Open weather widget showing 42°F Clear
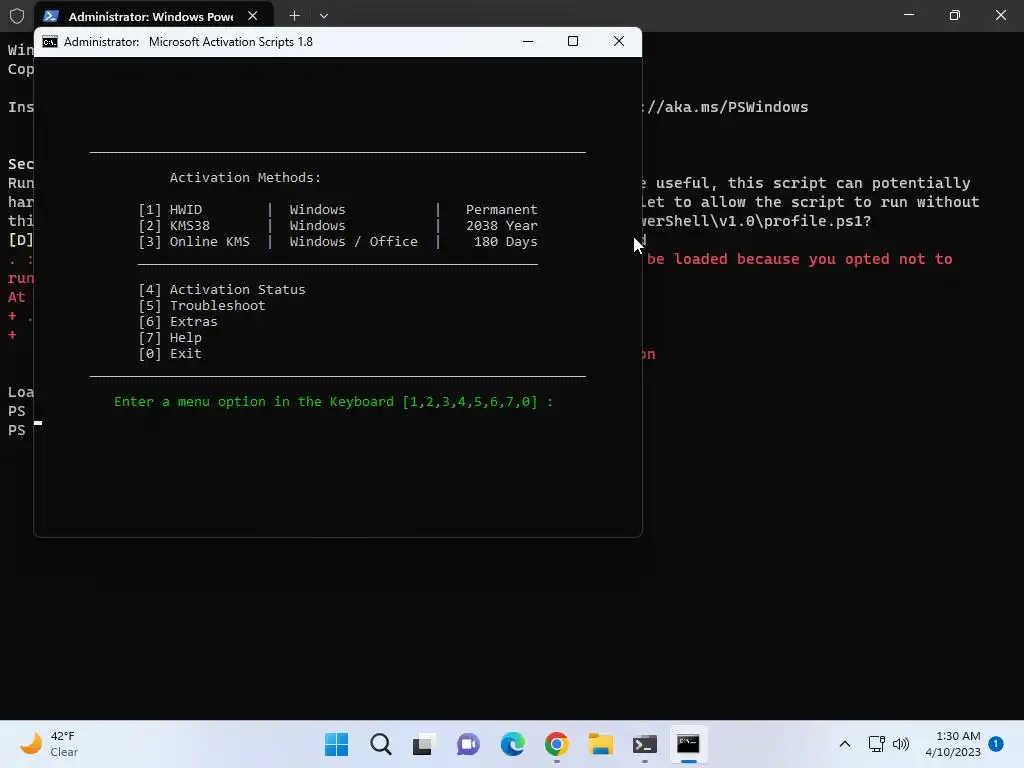Screen dimensions: 1024x768 pos(49,744)
